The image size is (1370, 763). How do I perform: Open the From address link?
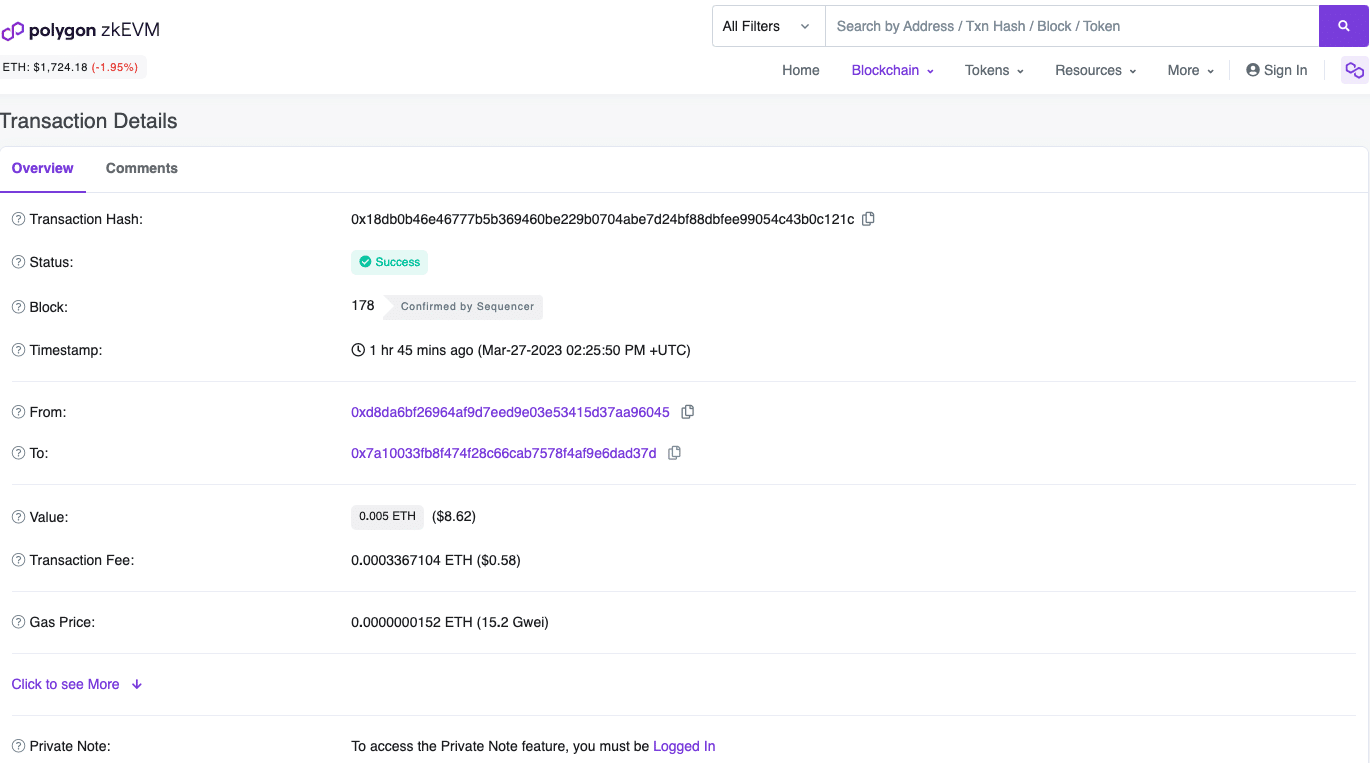pos(509,411)
